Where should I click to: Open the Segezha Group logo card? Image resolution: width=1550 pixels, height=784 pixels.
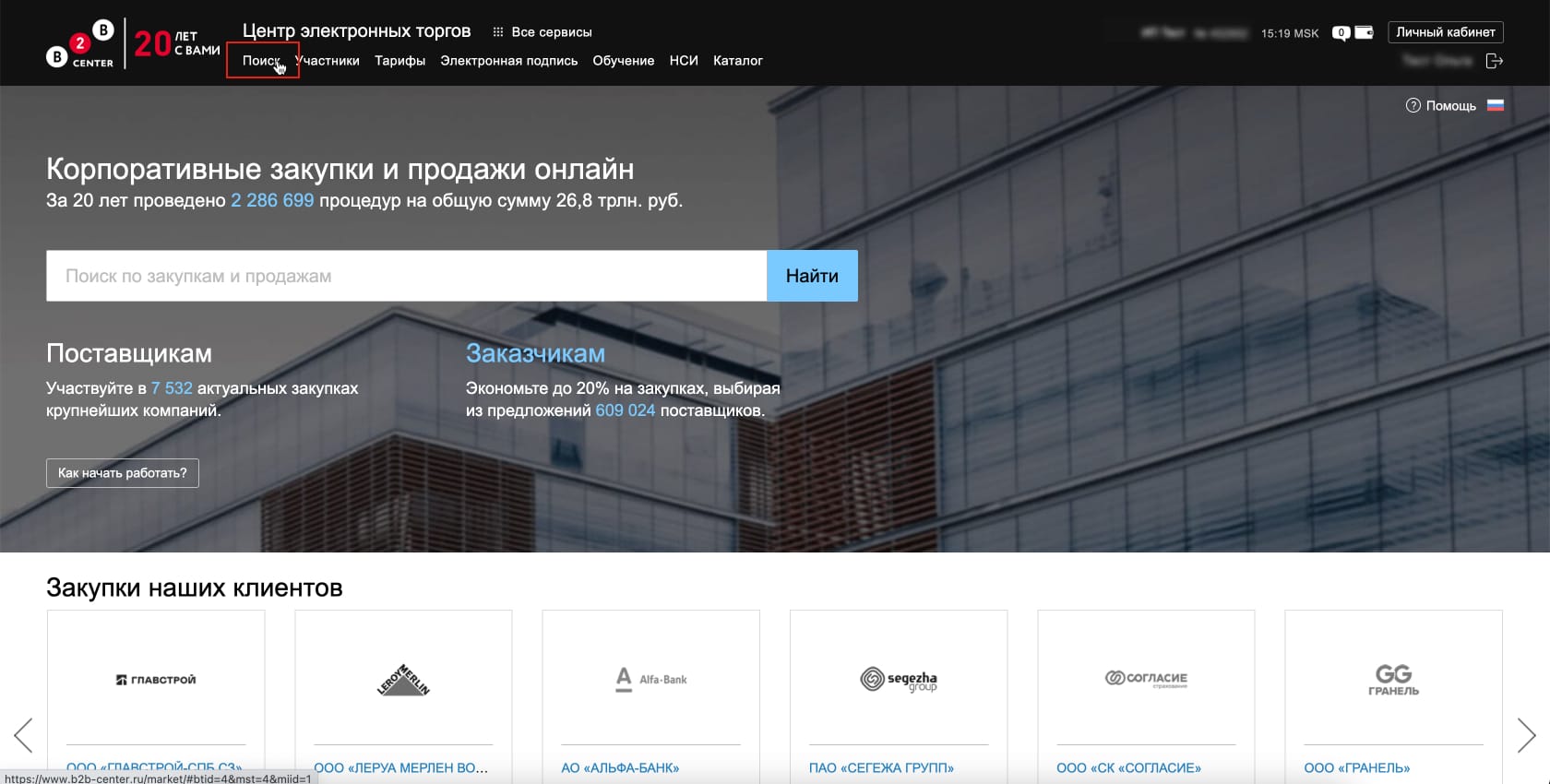click(899, 680)
